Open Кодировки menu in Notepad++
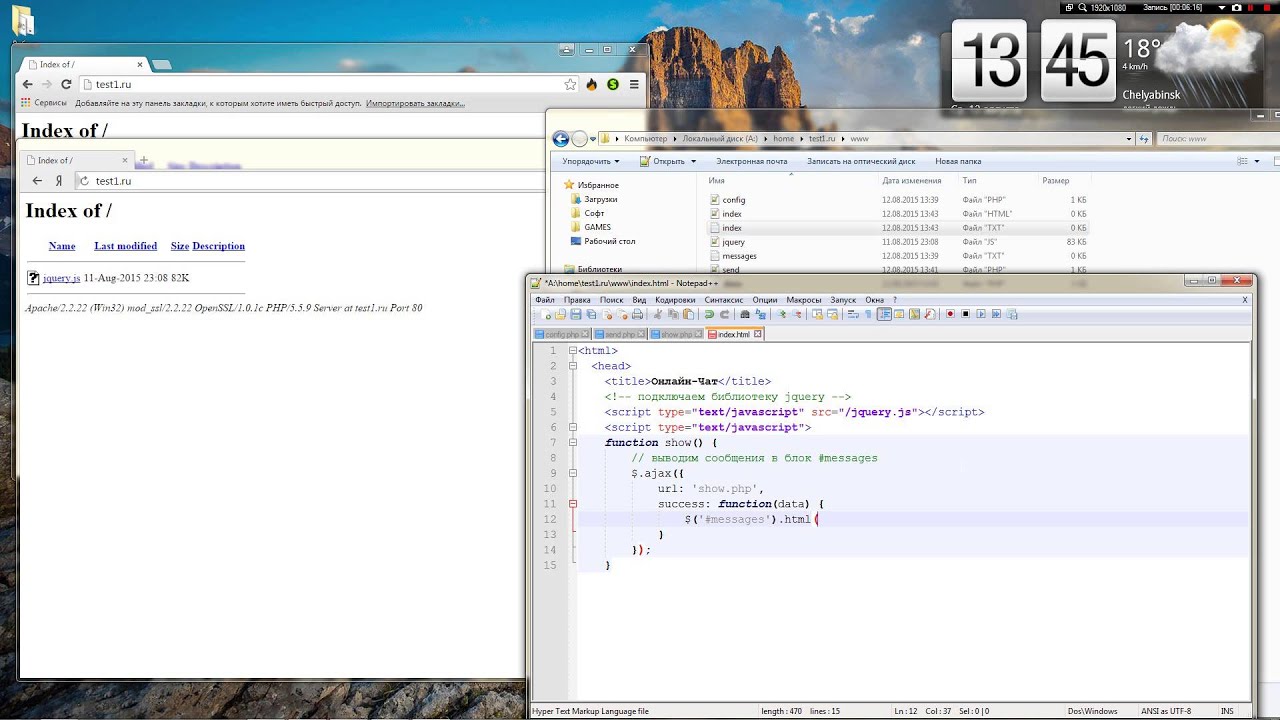The width and height of the screenshot is (1280, 720). pyautogui.click(x=675, y=300)
